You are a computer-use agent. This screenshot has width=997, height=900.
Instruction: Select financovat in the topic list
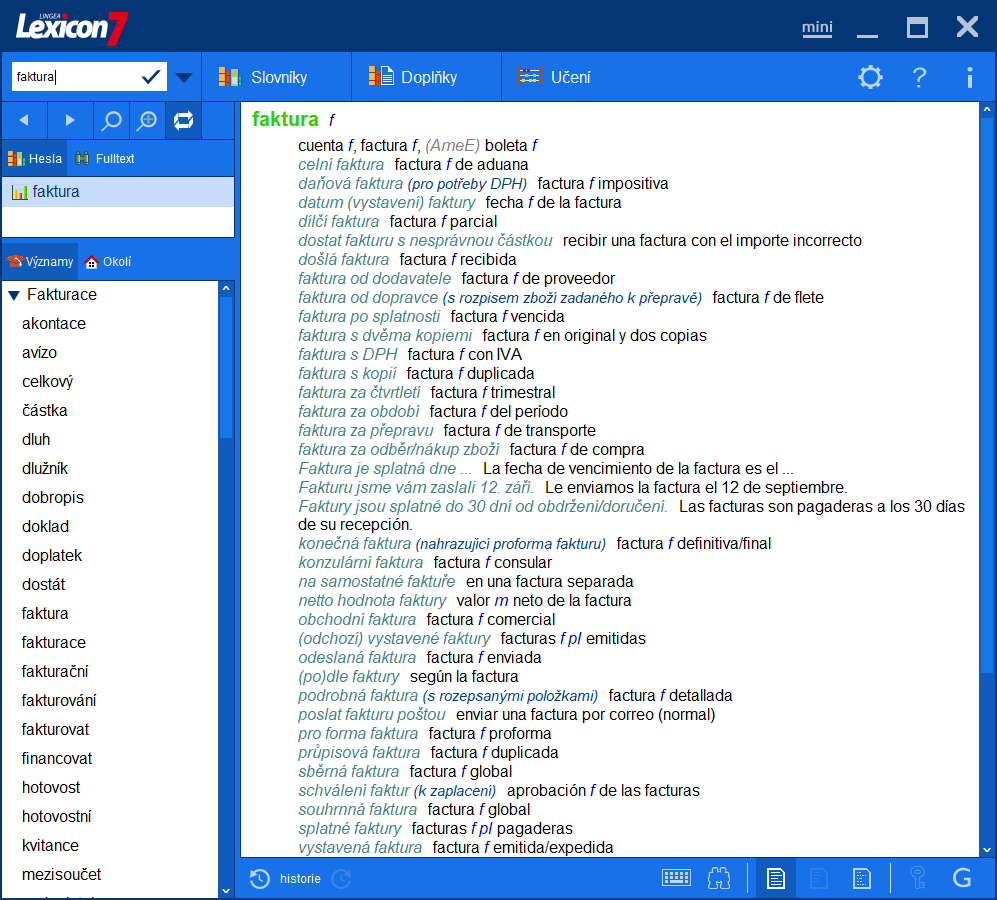point(57,758)
